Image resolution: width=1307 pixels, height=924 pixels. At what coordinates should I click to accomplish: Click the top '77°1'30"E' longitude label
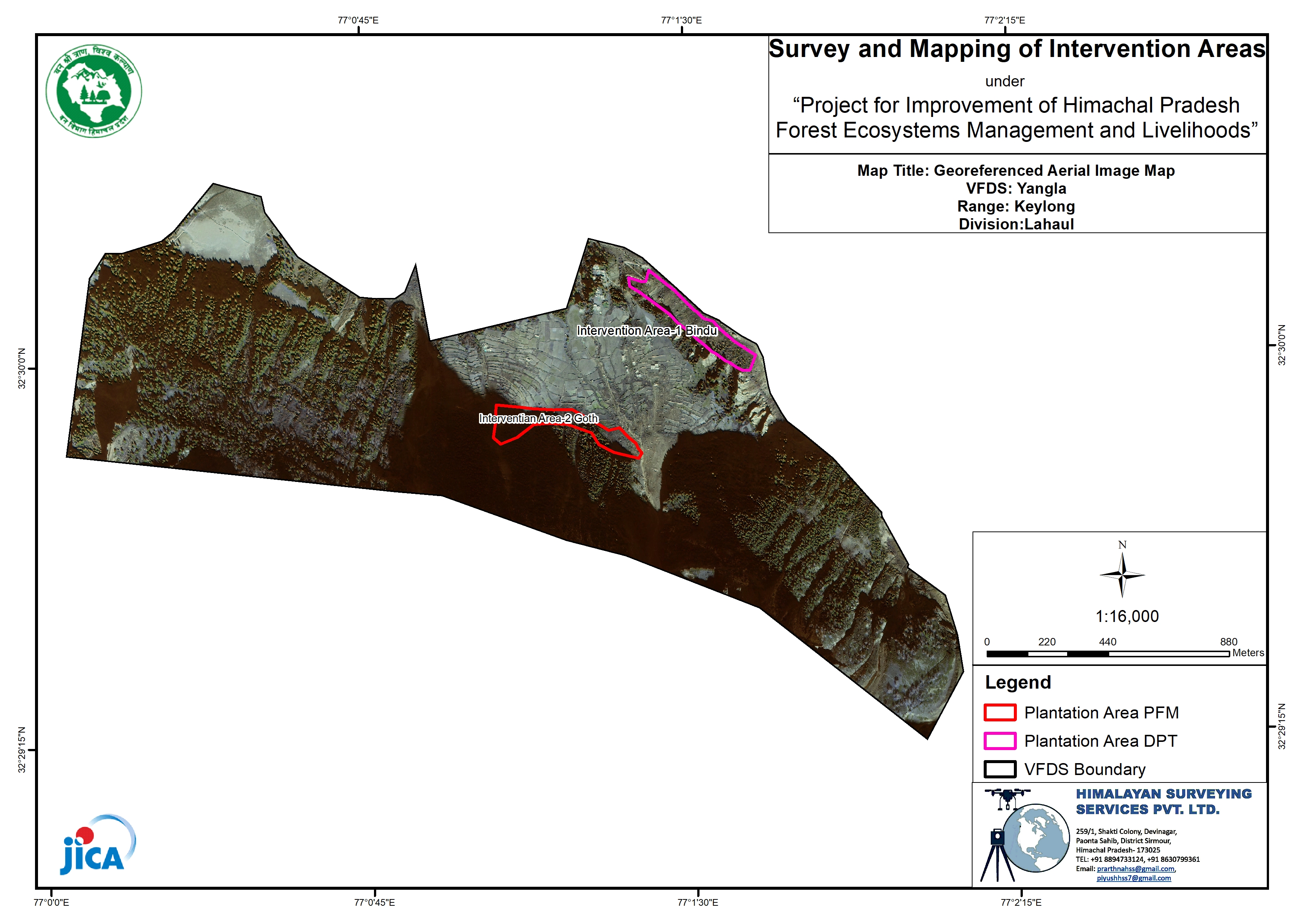pos(681,20)
